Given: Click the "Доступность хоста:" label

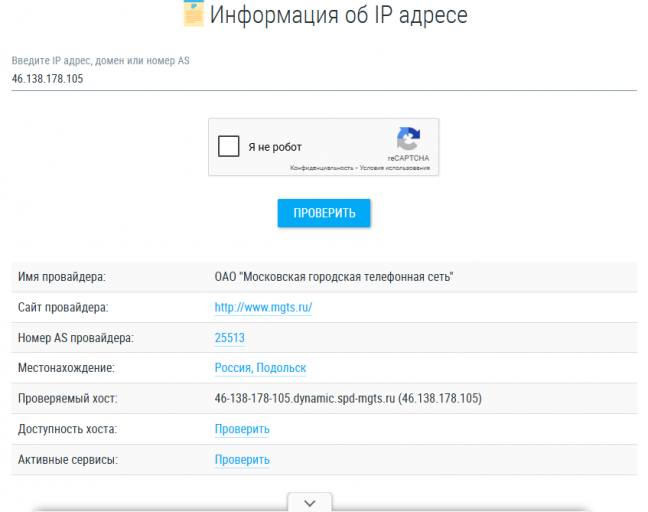Looking at the screenshot, I should [x=67, y=429].
